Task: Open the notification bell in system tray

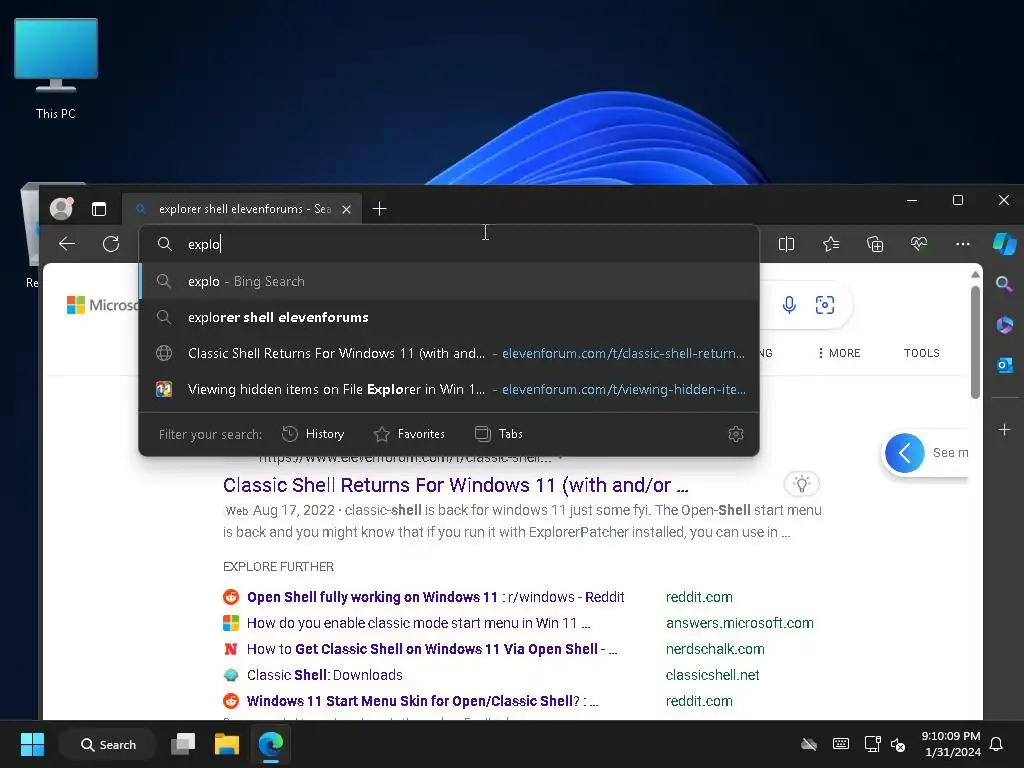Action: [x=997, y=744]
